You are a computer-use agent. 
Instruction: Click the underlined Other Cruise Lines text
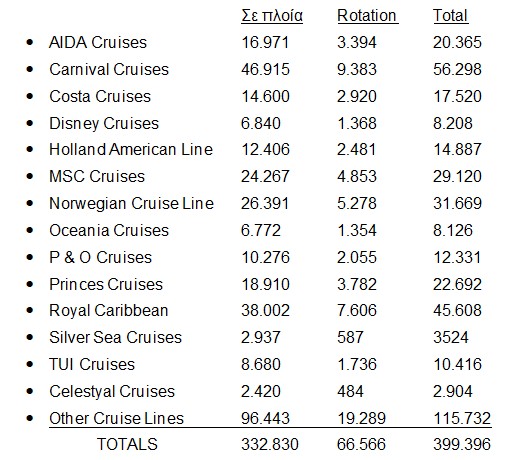(x=116, y=418)
